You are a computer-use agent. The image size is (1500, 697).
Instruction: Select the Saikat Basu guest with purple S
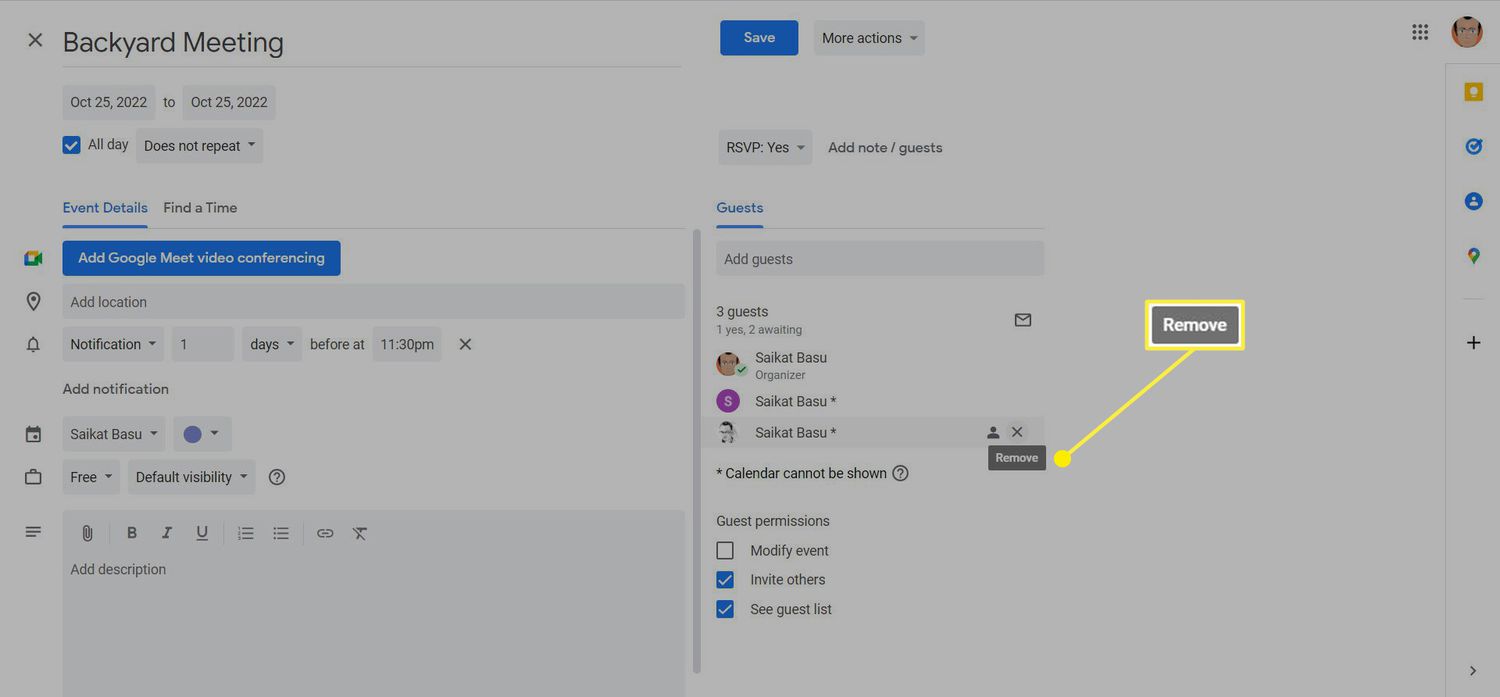(x=880, y=401)
